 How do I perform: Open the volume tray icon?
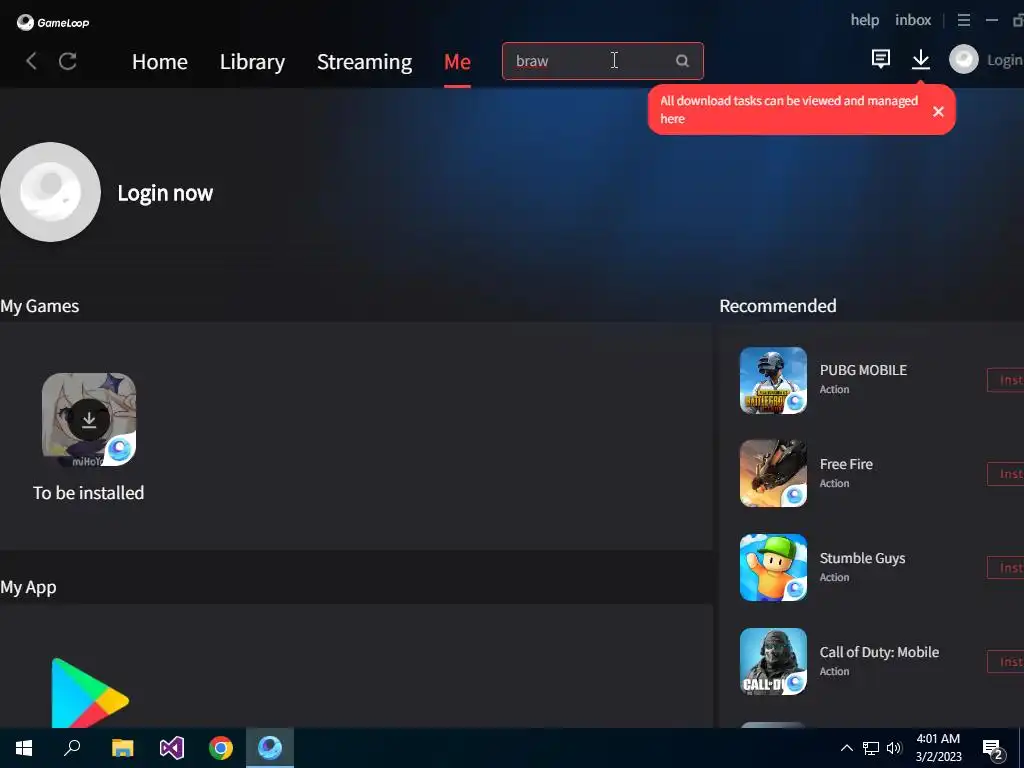coord(894,748)
